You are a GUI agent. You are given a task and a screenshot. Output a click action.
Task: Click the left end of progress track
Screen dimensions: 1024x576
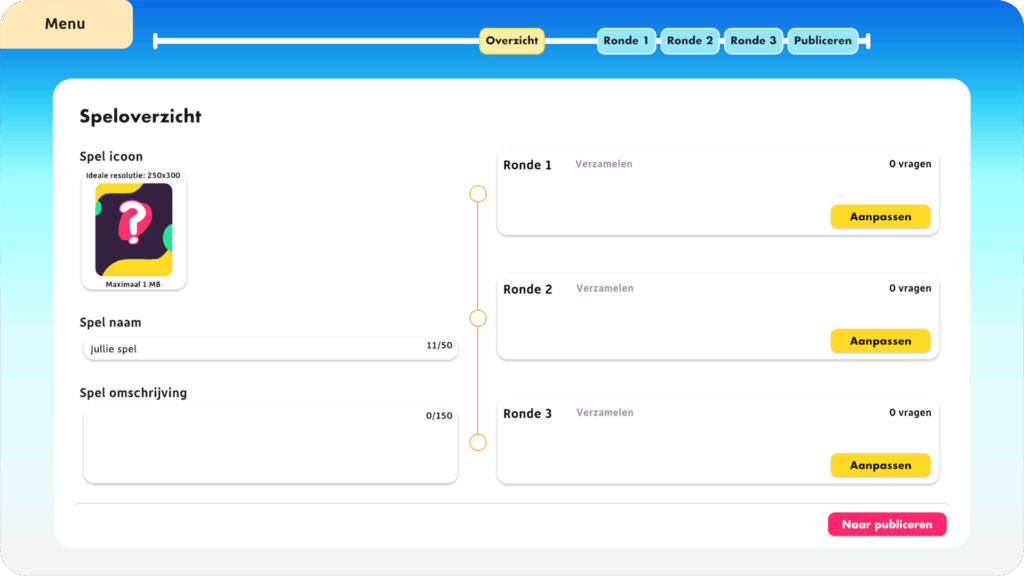click(x=156, y=41)
